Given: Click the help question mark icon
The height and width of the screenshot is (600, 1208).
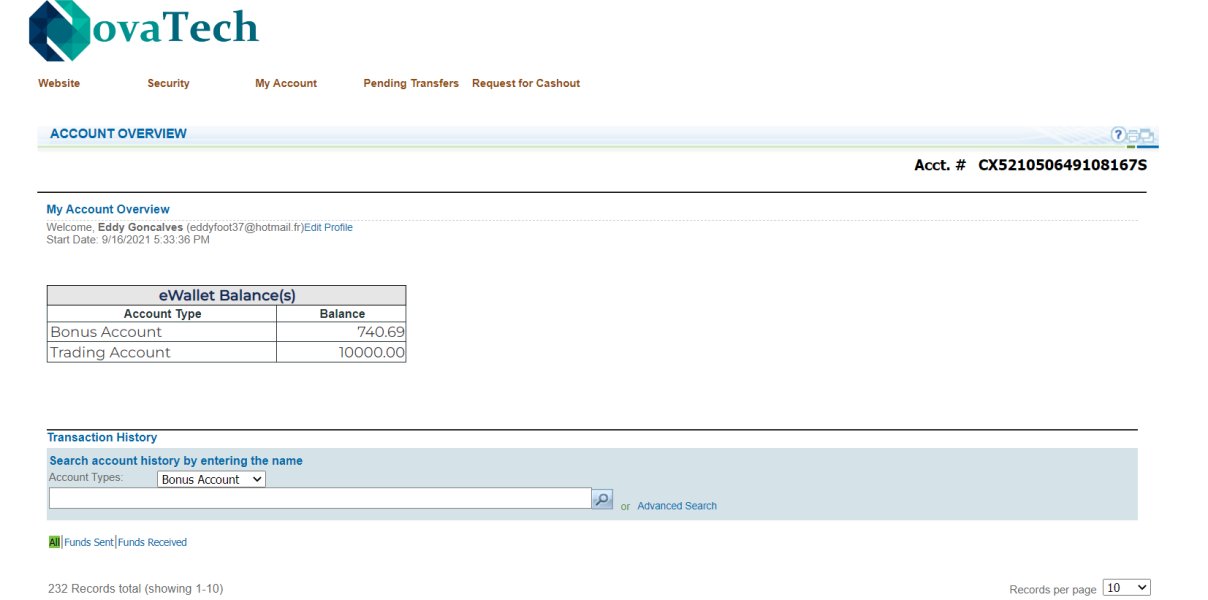Looking at the screenshot, I should point(1118,135).
